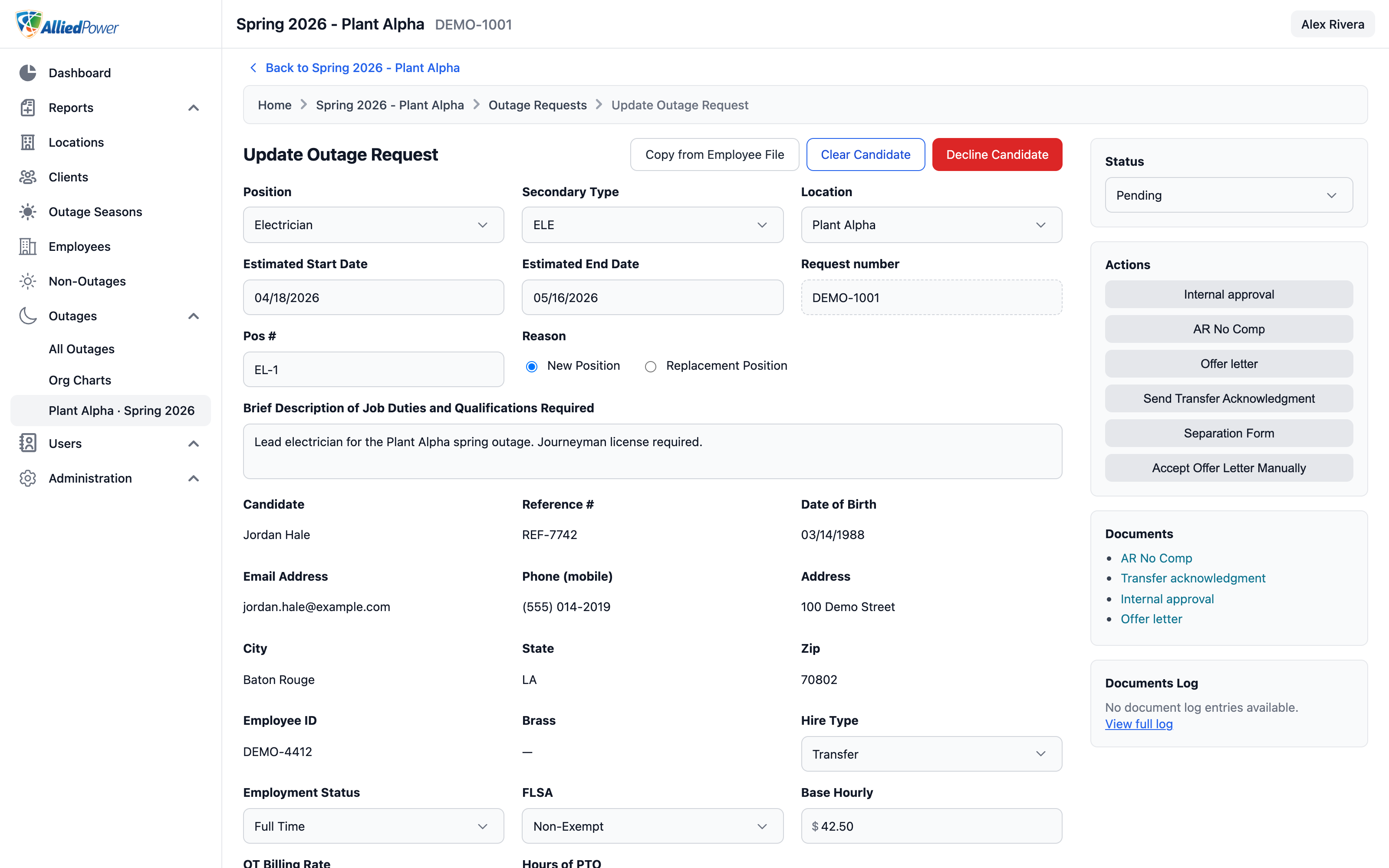
Task: Click the Employees office building icon
Action: [x=27, y=246]
